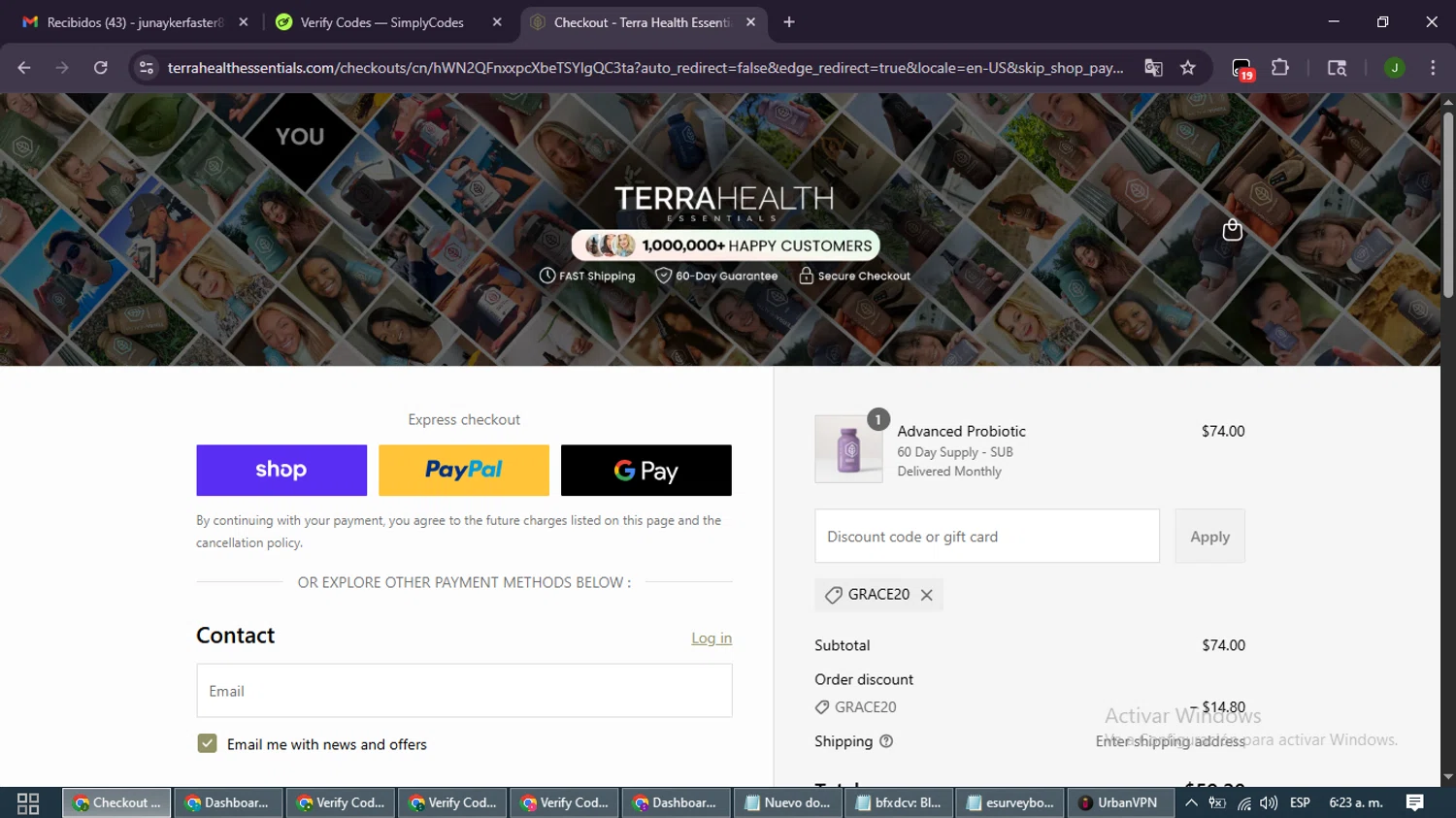The image size is (1456, 818).
Task: Show hidden system tray icons
Action: [x=1191, y=803]
